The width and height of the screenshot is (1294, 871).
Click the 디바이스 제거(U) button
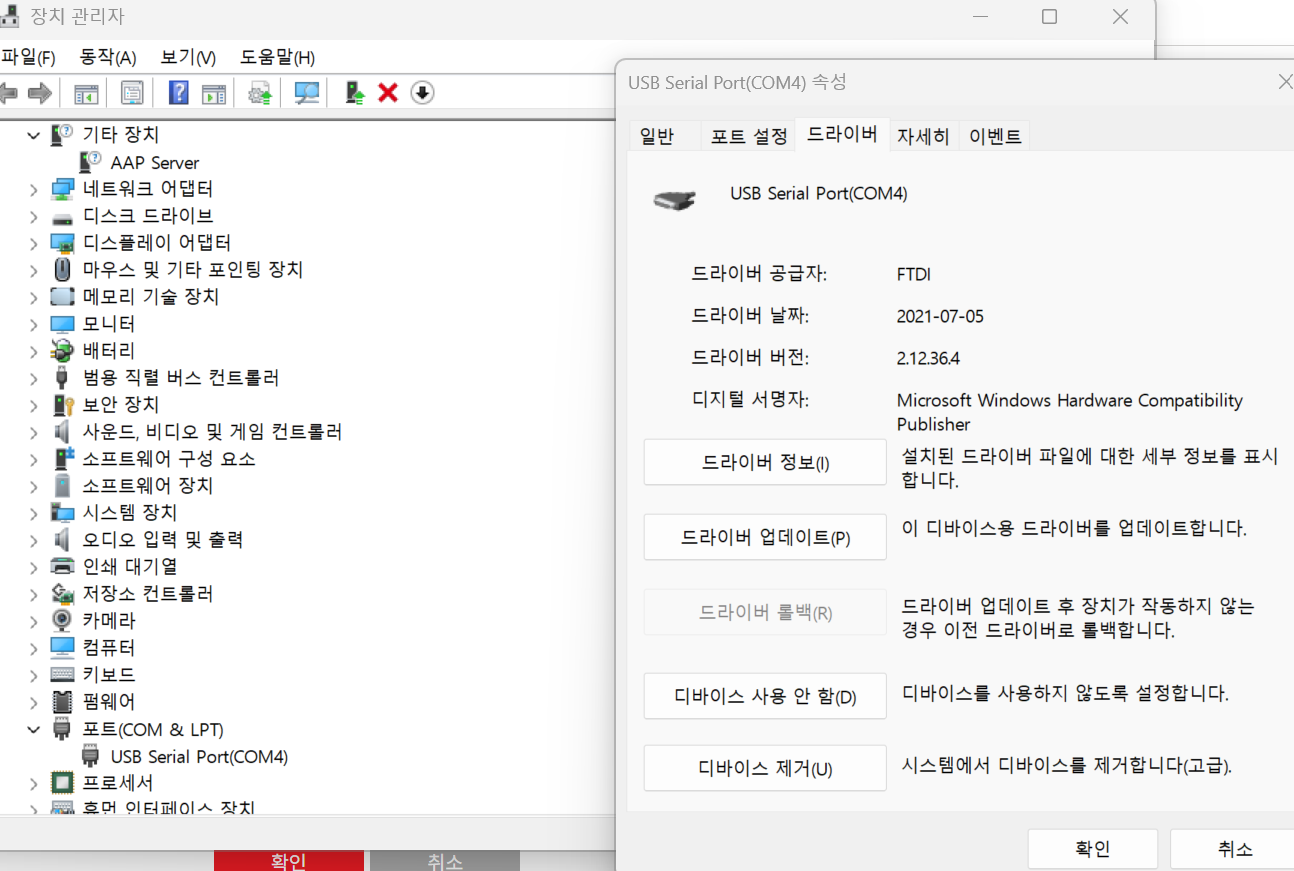pyautogui.click(x=765, y=768)
